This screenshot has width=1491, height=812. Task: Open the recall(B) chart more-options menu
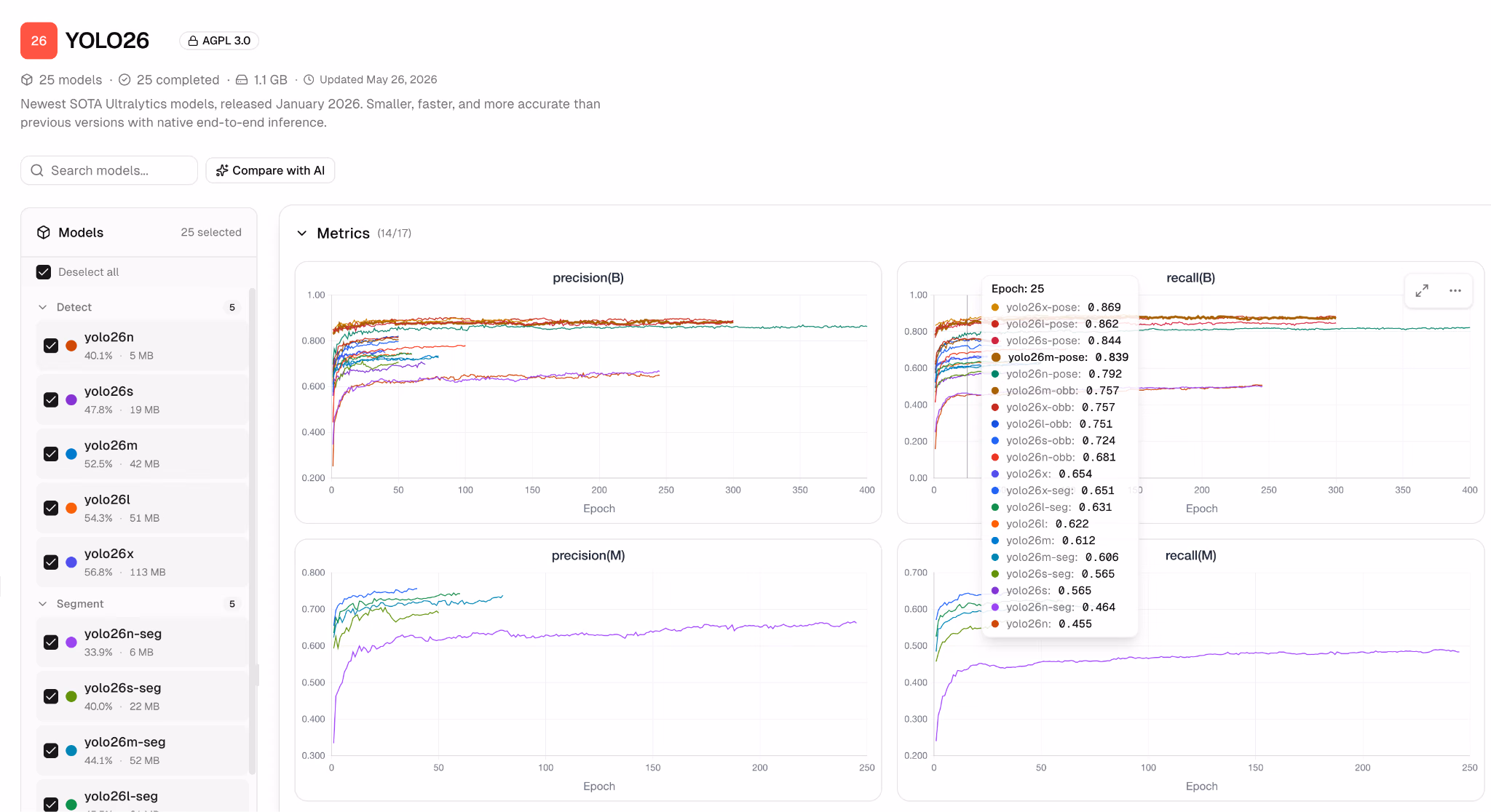(1455, 290)
